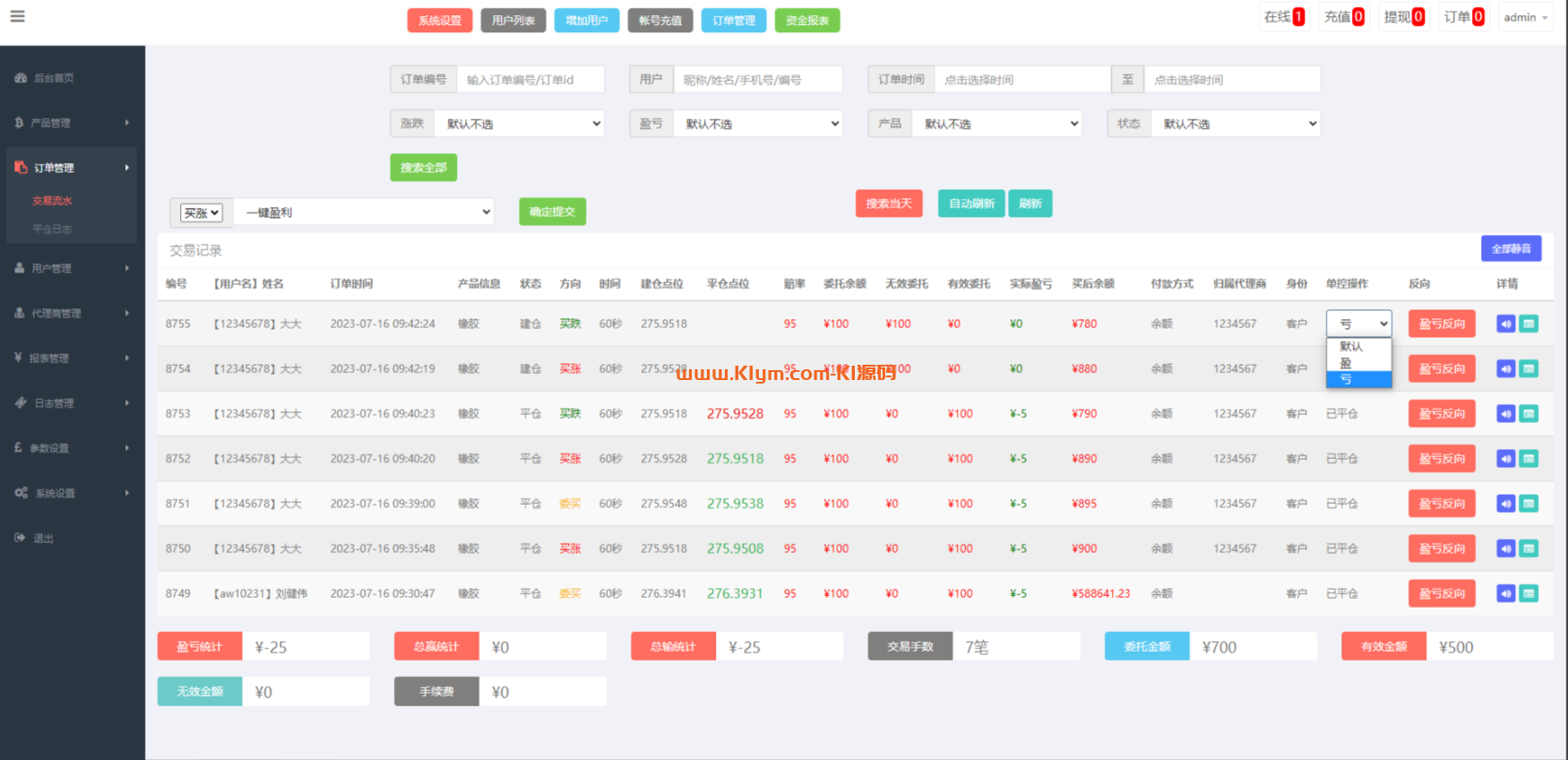The height and width of the screenshot is (760, 1568).
Task: Open the 涨跌 filter dropdown
Action: [x=520, y=124]
